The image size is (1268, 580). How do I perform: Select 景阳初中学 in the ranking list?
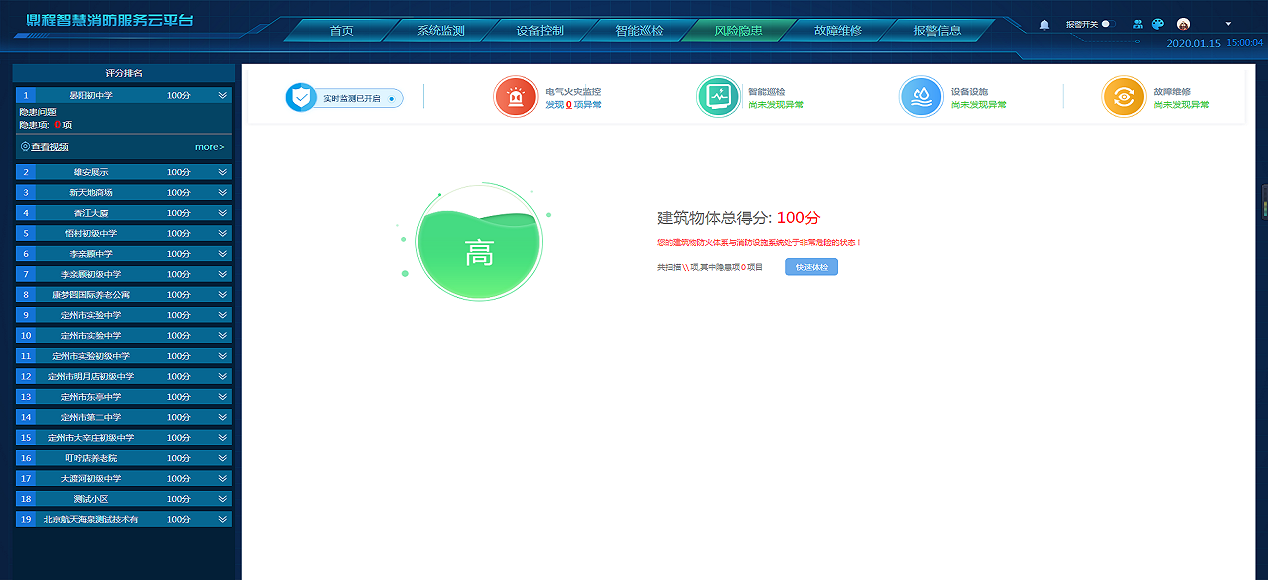(91, 95)
